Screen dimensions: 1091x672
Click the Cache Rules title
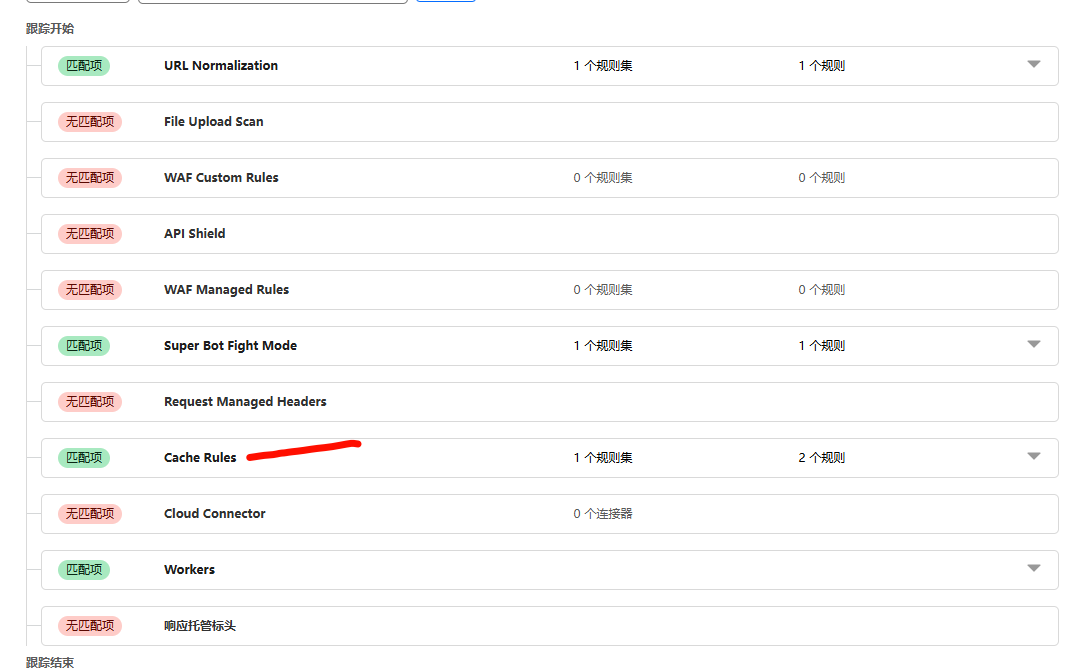point(200,458)
